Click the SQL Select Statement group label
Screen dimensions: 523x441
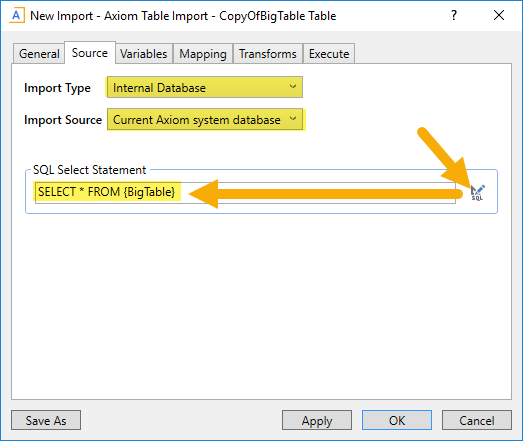90,170
